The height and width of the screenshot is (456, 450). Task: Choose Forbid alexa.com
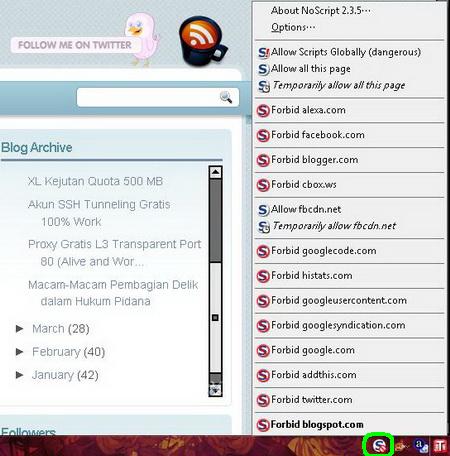[x=349, y=110]
